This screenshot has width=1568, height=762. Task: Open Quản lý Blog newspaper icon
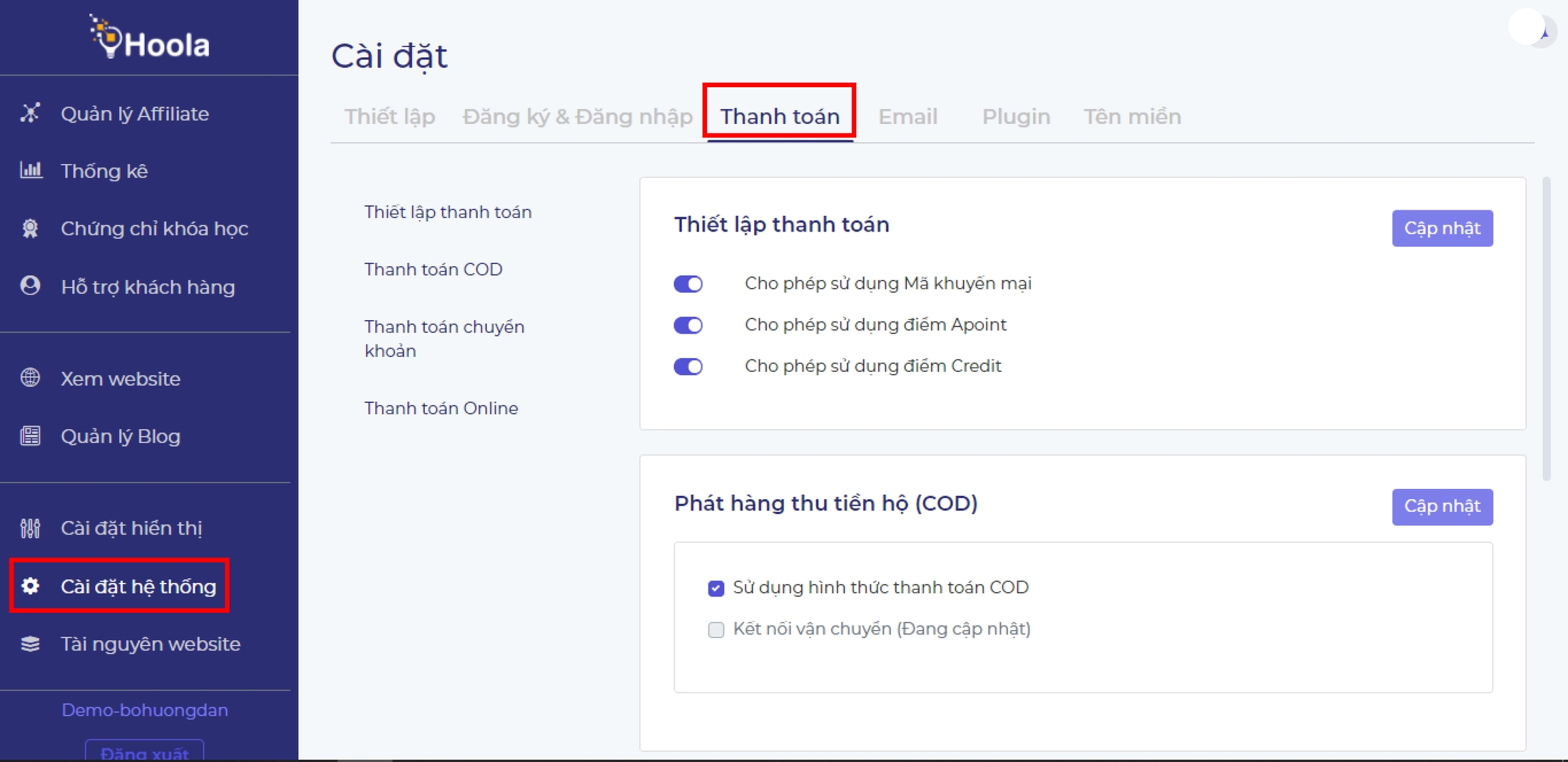pyautogui.click(x=30, y=436)
